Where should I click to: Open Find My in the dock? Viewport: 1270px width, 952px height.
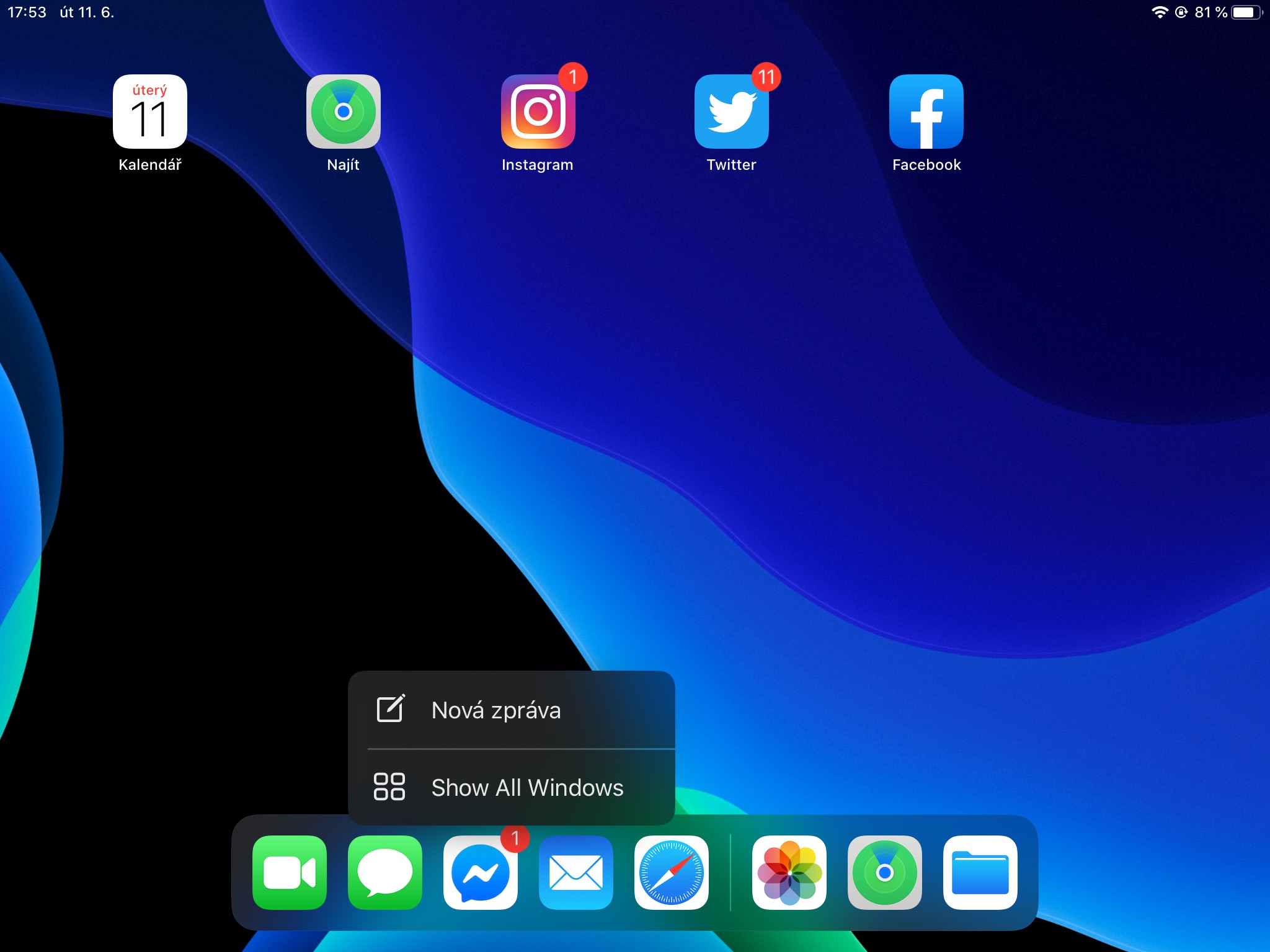point(885,873)
